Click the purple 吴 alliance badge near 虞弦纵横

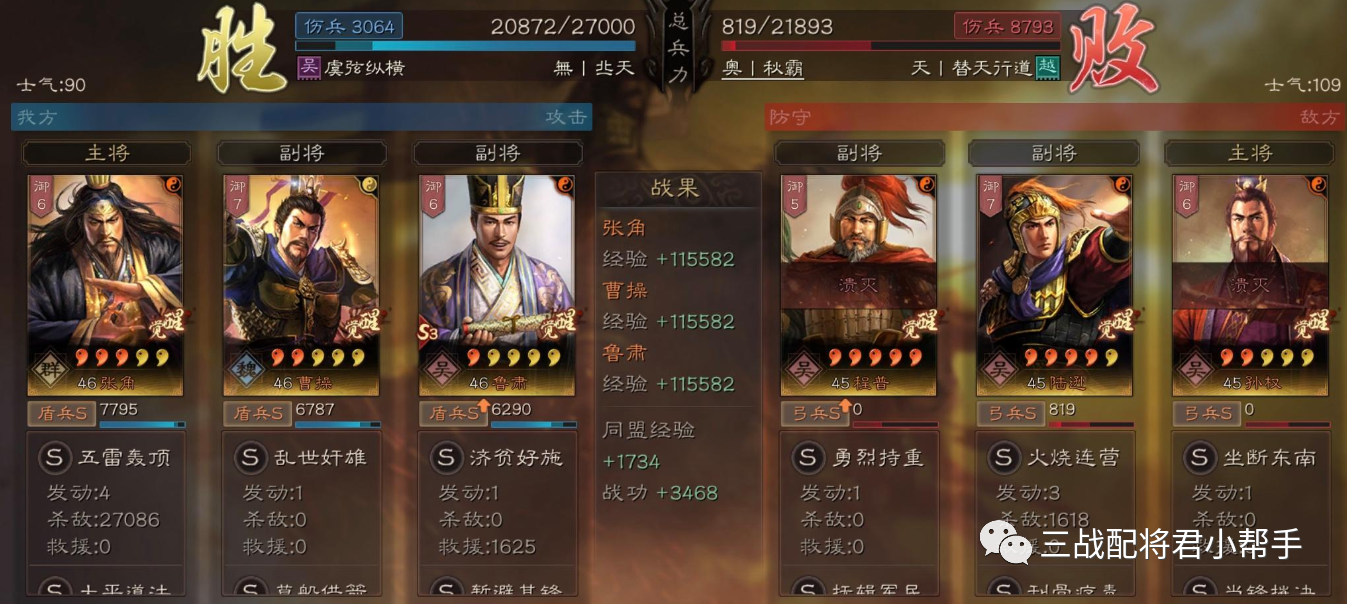tap(309, 68)
